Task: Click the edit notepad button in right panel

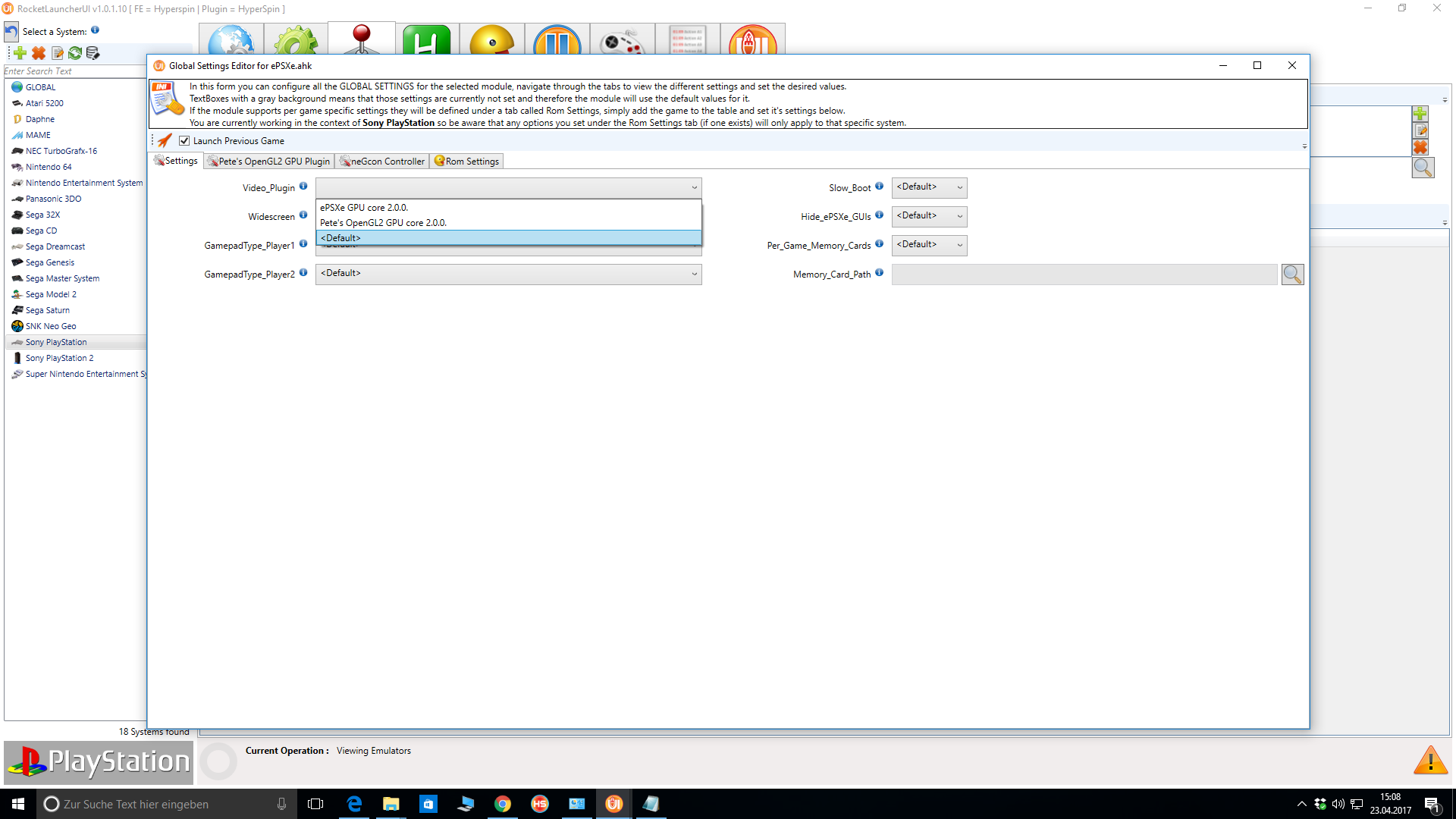Action: point(1420,130)
